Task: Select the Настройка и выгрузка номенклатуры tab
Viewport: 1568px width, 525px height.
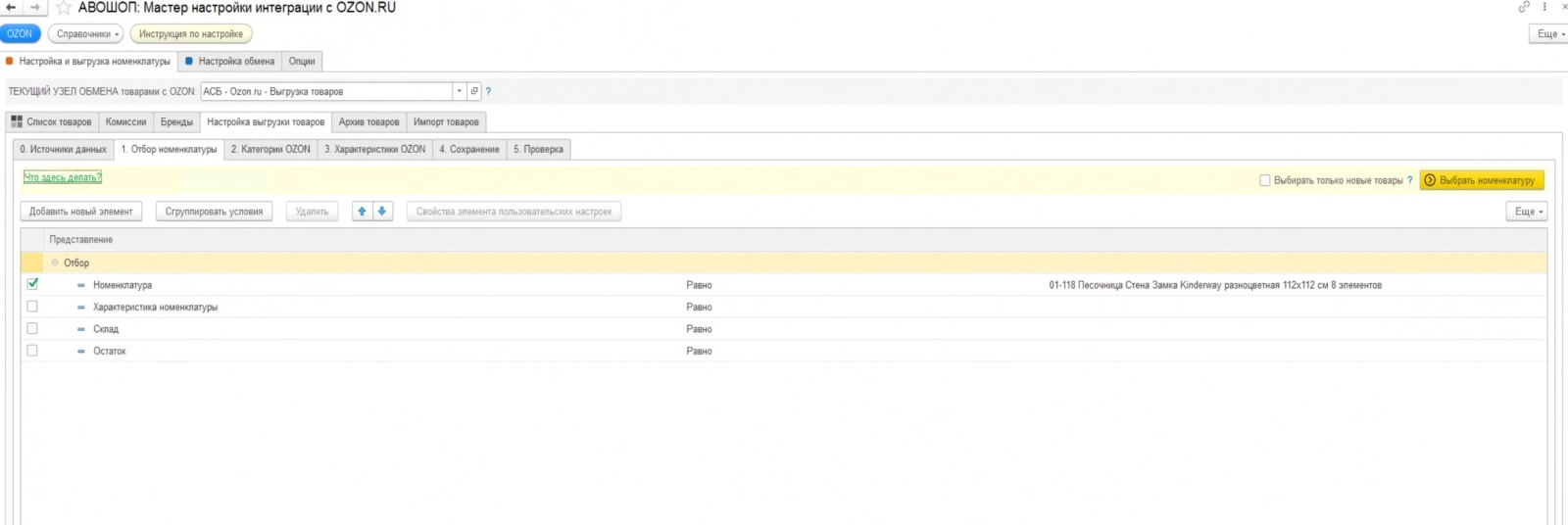Action: coord(89,61)
